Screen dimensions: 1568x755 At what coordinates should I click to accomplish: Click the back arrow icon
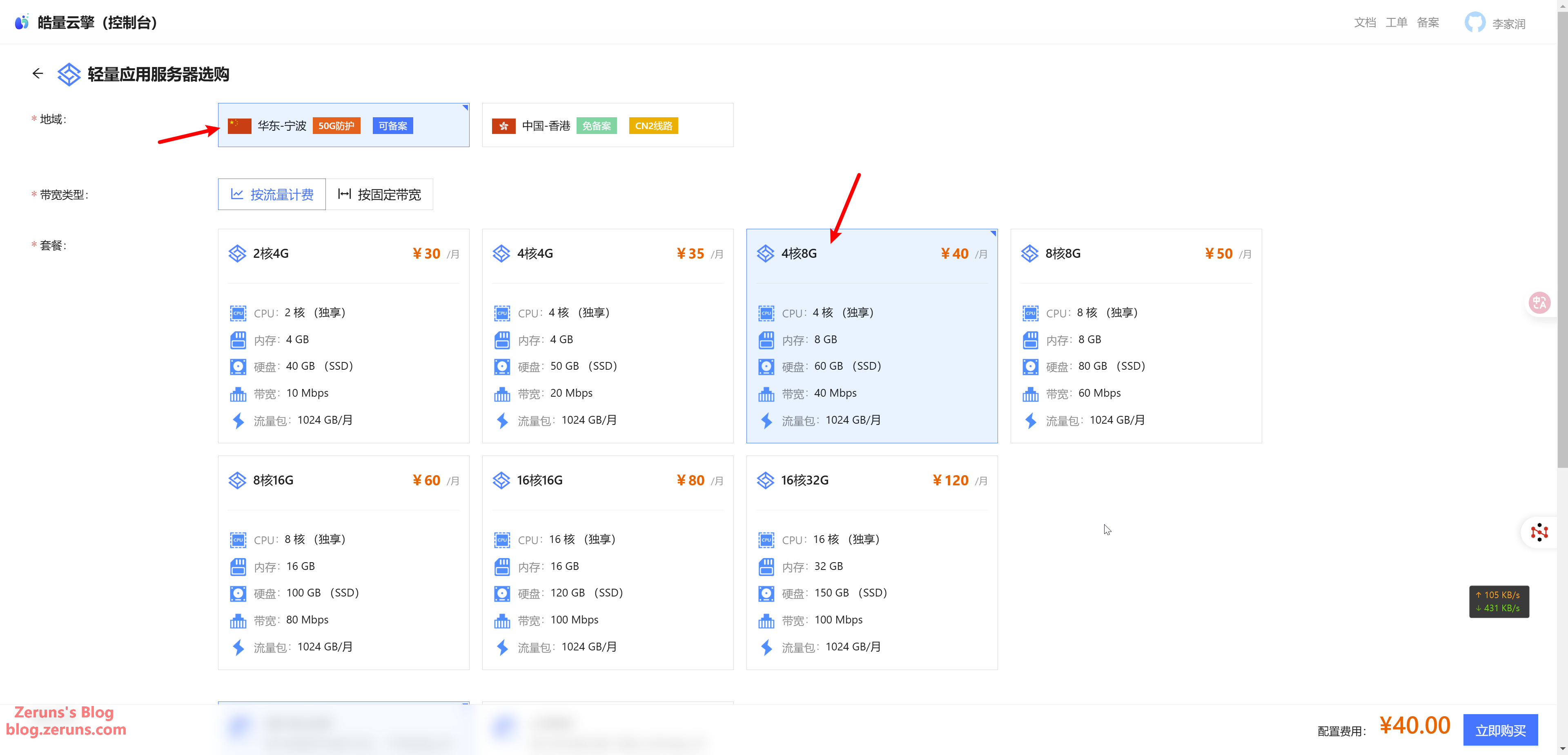click(38, 74)
